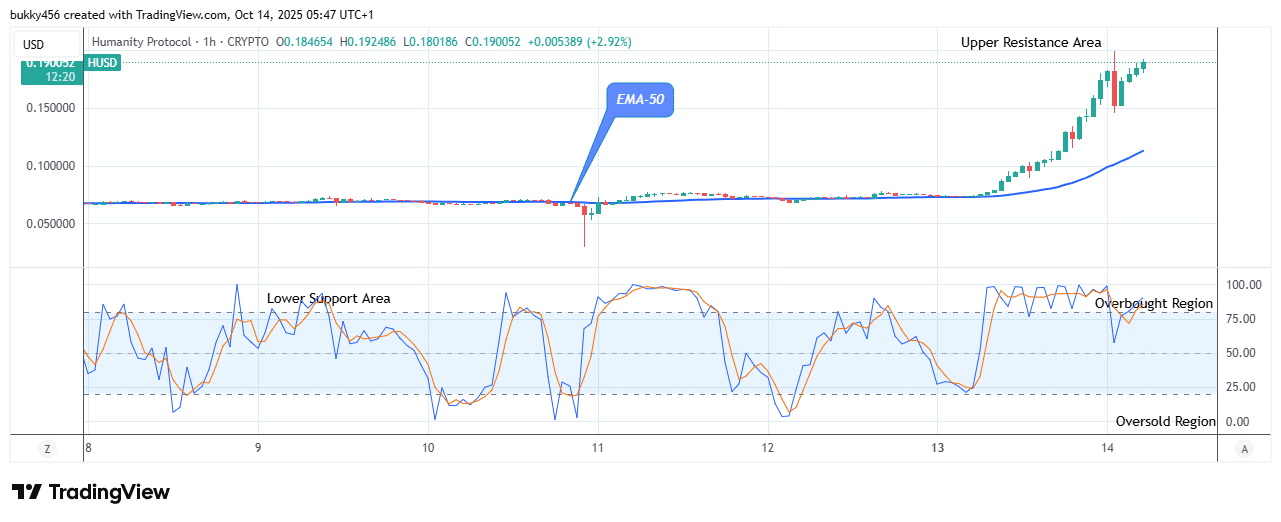Select the Upper Resistance Area text label
Viewport: 1281px width, 522px height.
(x=1030, y=42)
